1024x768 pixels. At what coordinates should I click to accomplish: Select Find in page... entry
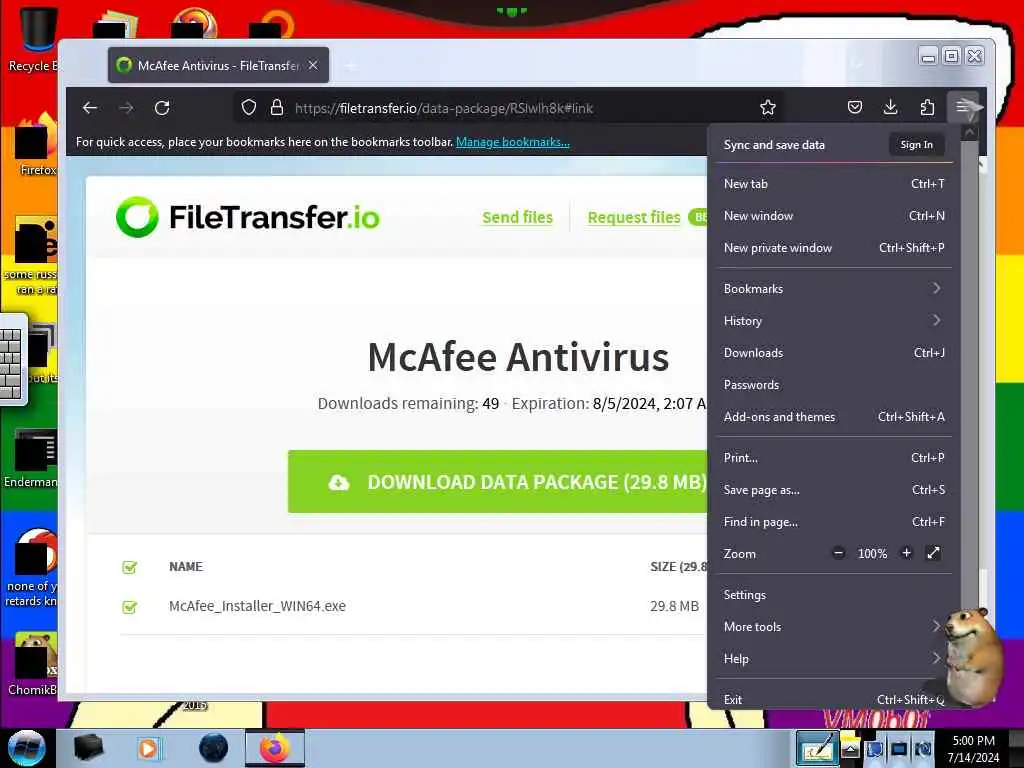tap(834, 522)
